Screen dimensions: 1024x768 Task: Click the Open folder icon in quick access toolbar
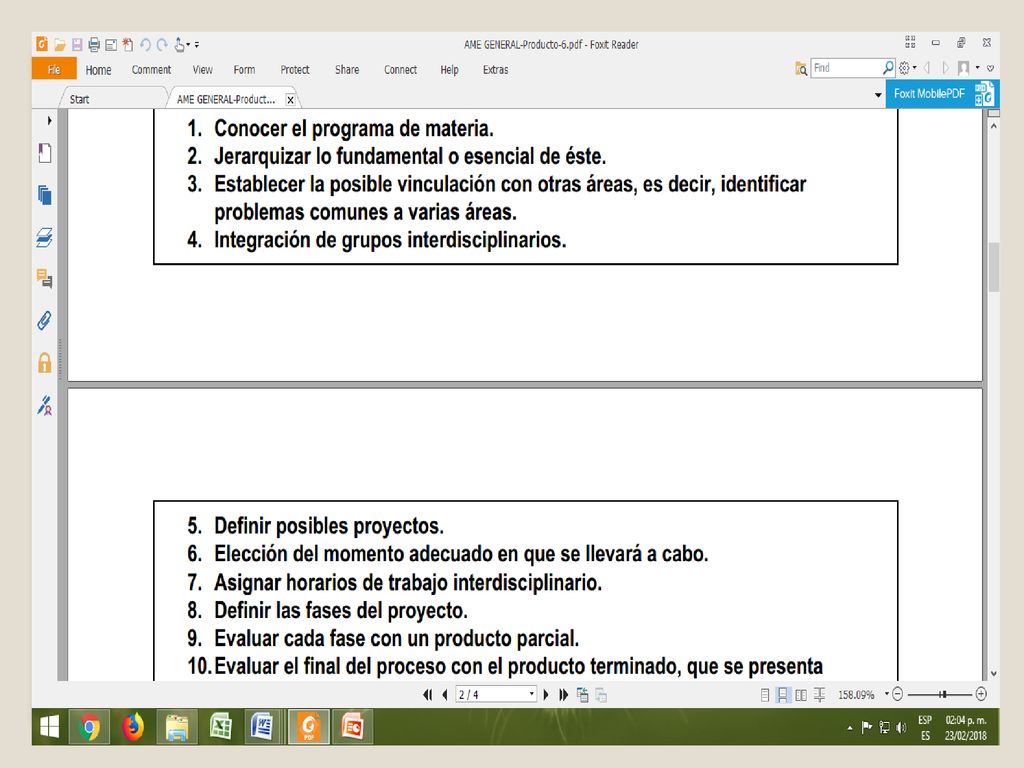(60, 44)
